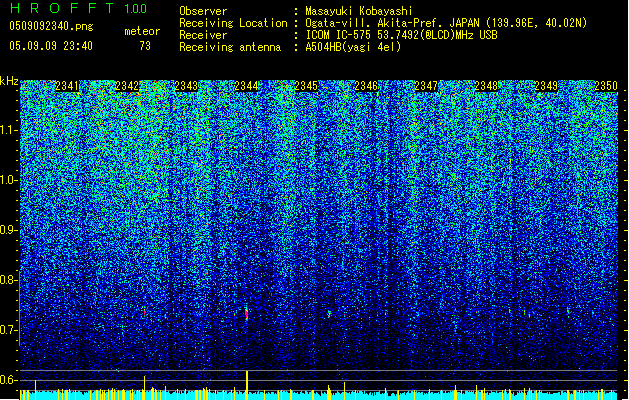This screenshot has height=400, width=629.
Task: Click the 0.9 frequency axis label
Action: click(x=8, y=230)
